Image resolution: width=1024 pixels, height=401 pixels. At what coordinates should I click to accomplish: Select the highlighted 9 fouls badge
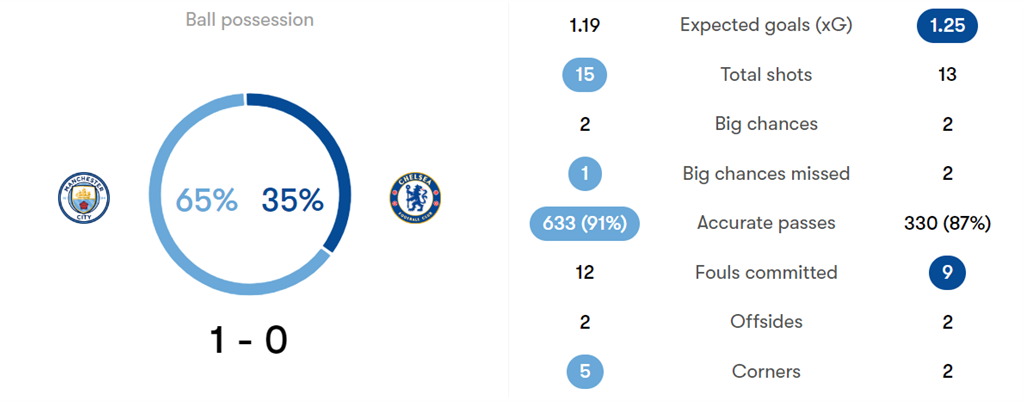[x=946, y=272]
